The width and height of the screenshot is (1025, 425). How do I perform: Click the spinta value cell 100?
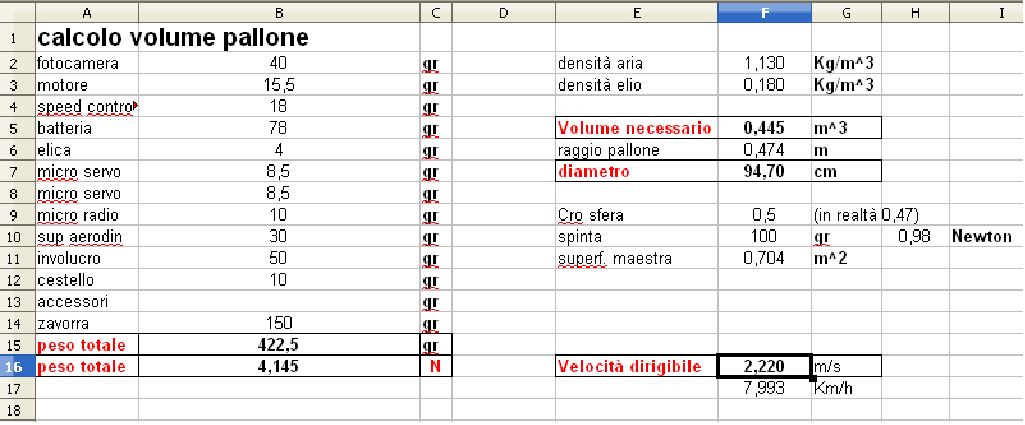click(764, 237)
